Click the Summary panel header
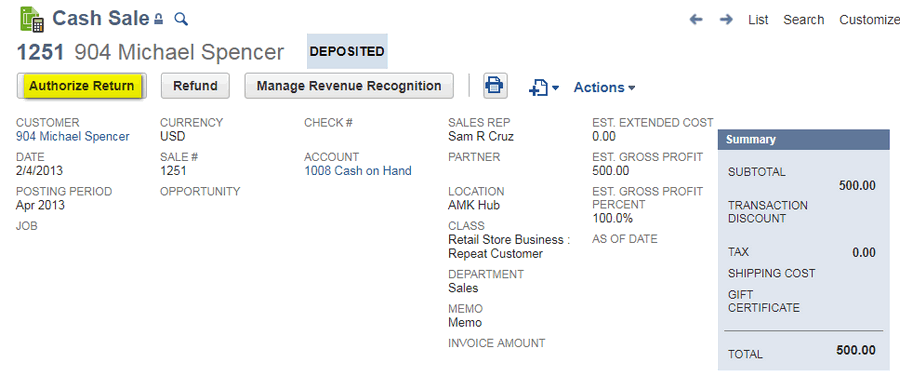 (x=804, y=139)
